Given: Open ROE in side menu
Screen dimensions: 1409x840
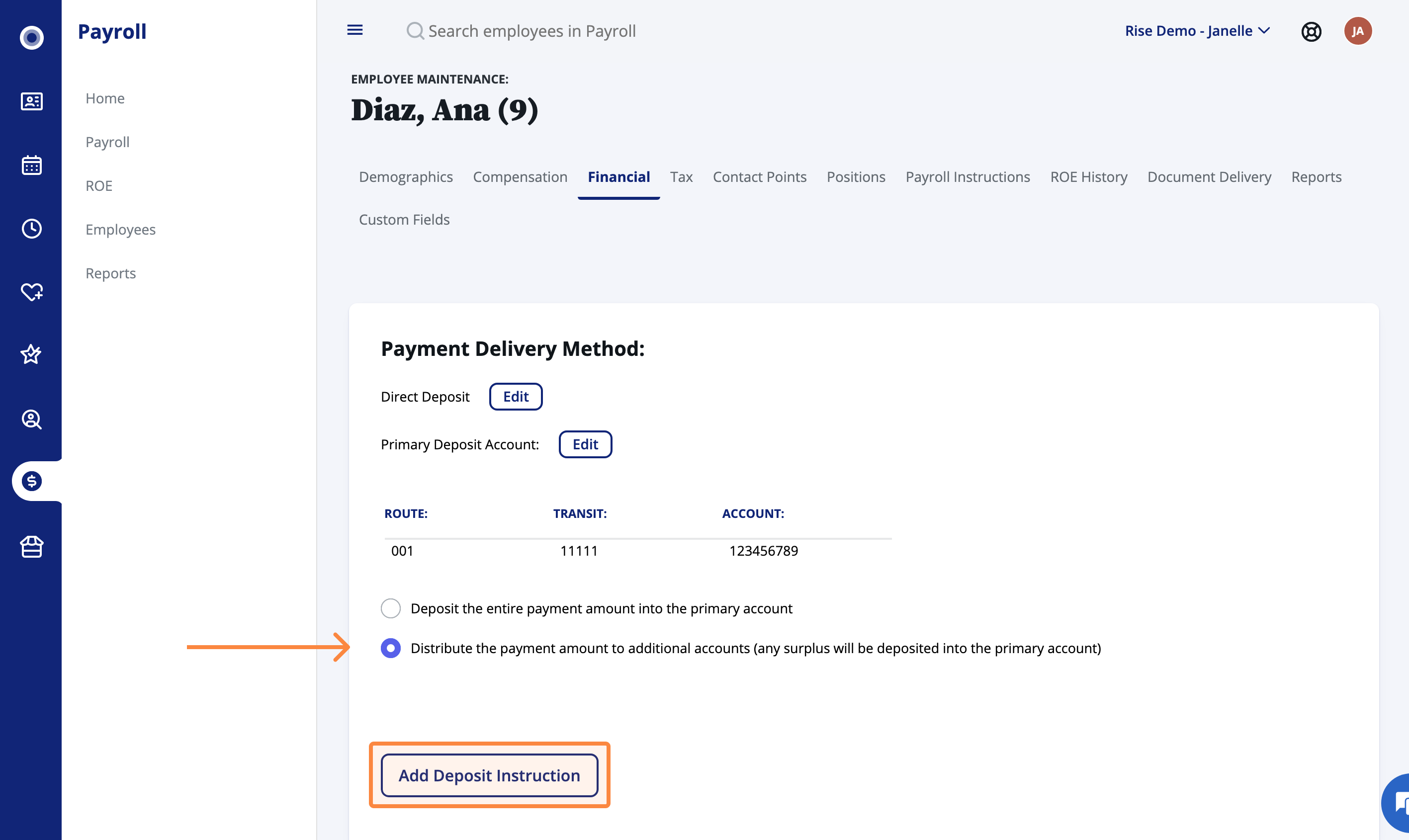Looking at the screenshot, I should click(99, 186).
